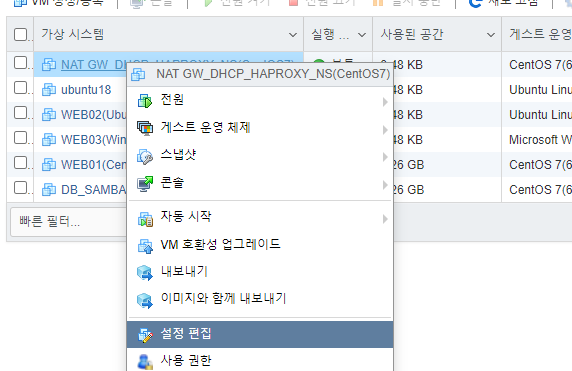This screenshot has width=572, height=371.
Task: Open the 자동 시작 autostart submenu
Action: tap(260, 217)
